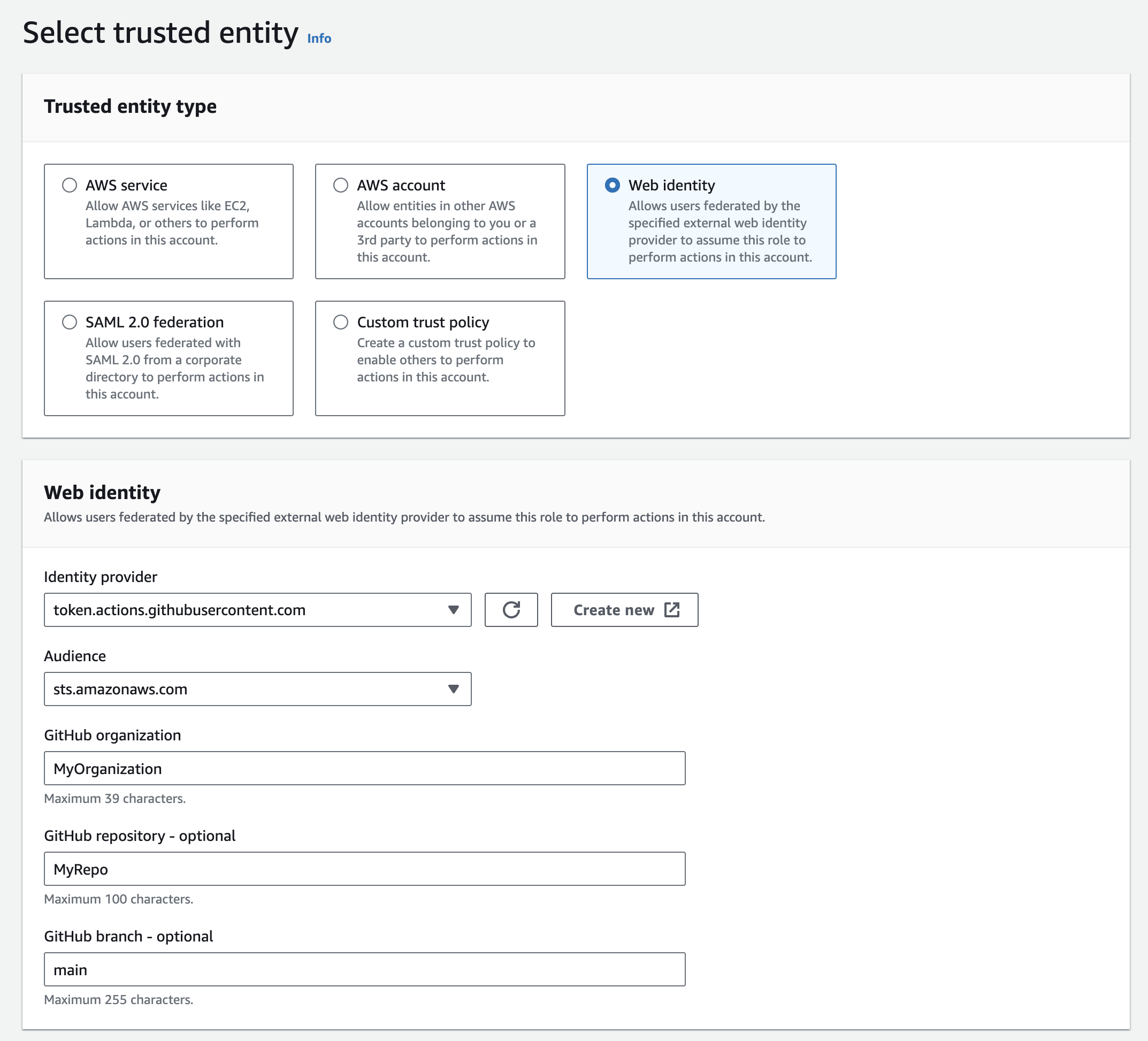Click the Identity provider dropdown arrow
Image resolution: width=1148 pixels, height=1041 pixels.
(453, 610)
